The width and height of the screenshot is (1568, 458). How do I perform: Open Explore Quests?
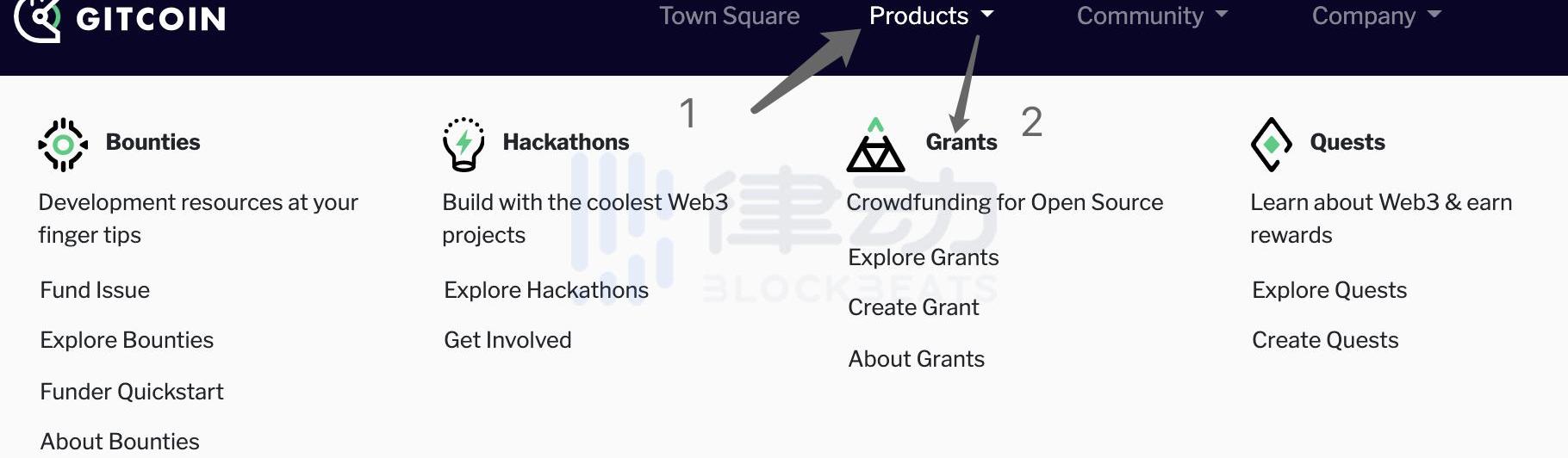(1329, 290)
